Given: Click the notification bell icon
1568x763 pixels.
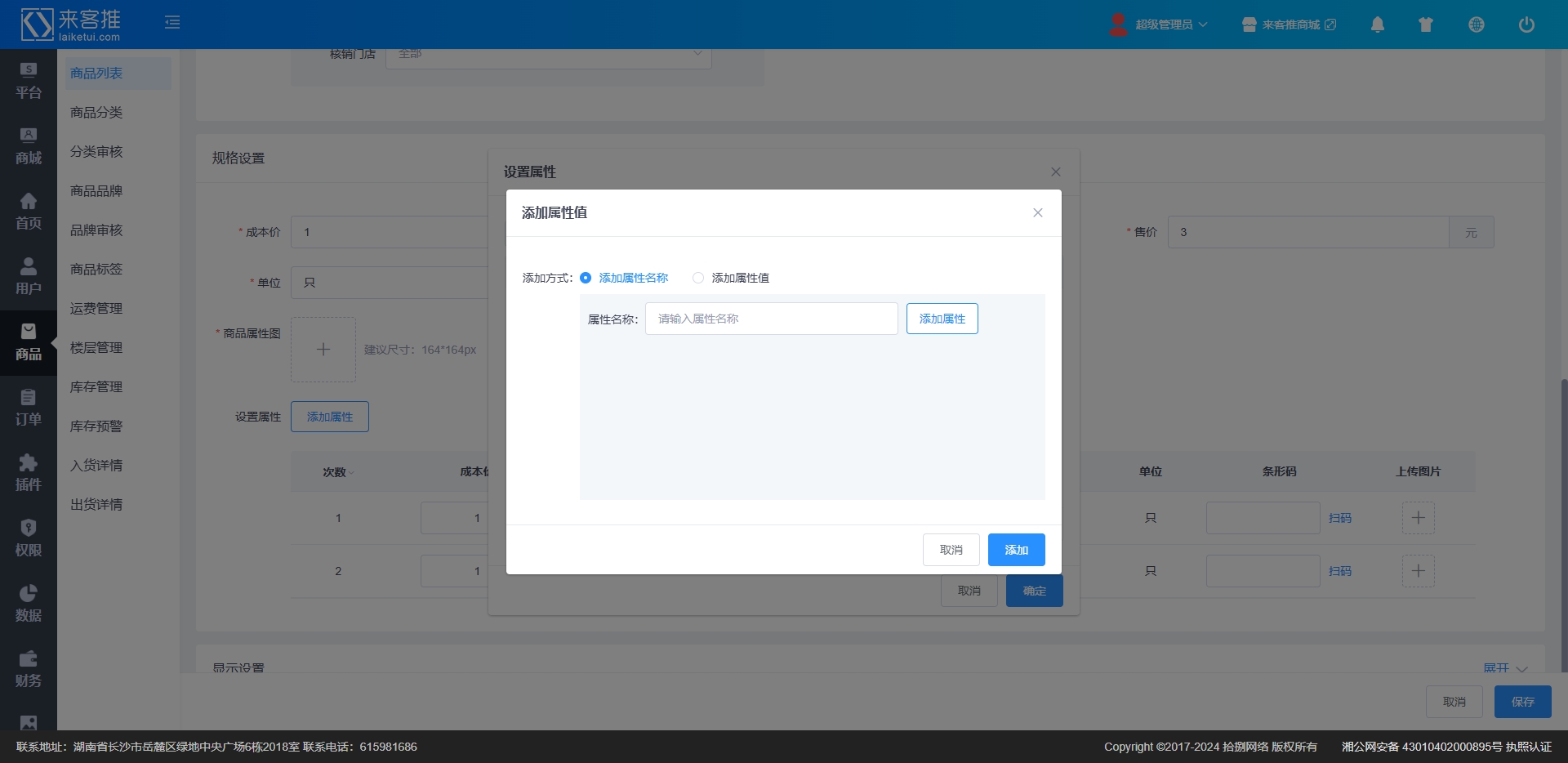Looking at the screenshot, I should coord(1377,25).
